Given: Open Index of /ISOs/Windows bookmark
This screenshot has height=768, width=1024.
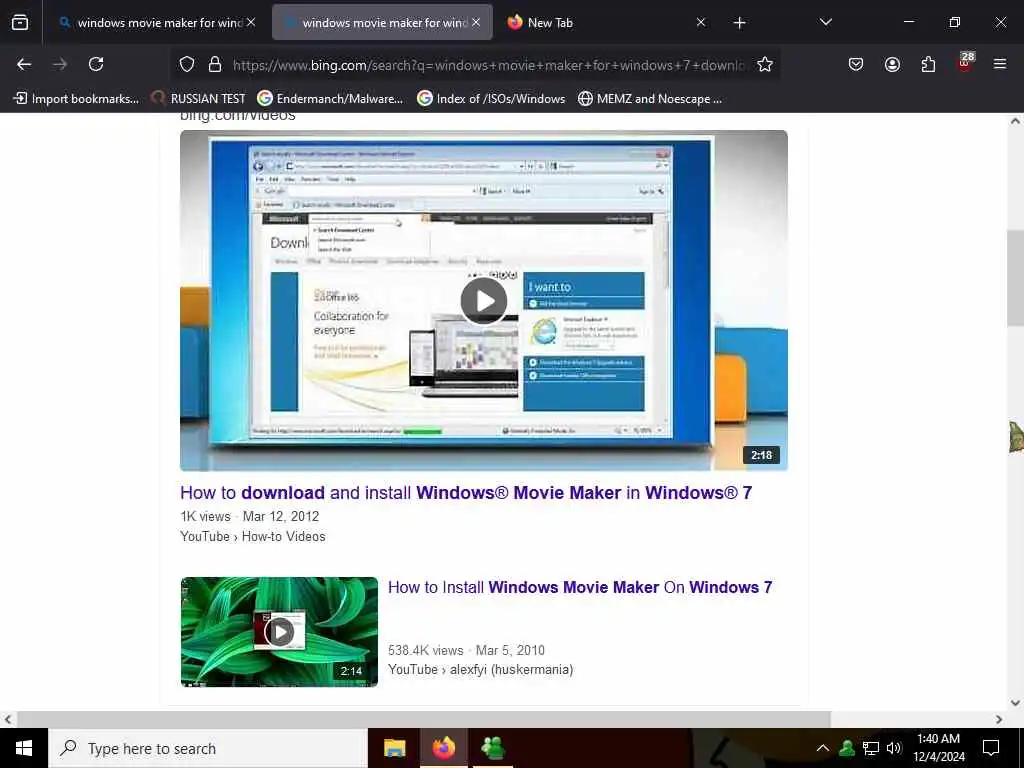Looking at the screenshot, I should point(491,99).
